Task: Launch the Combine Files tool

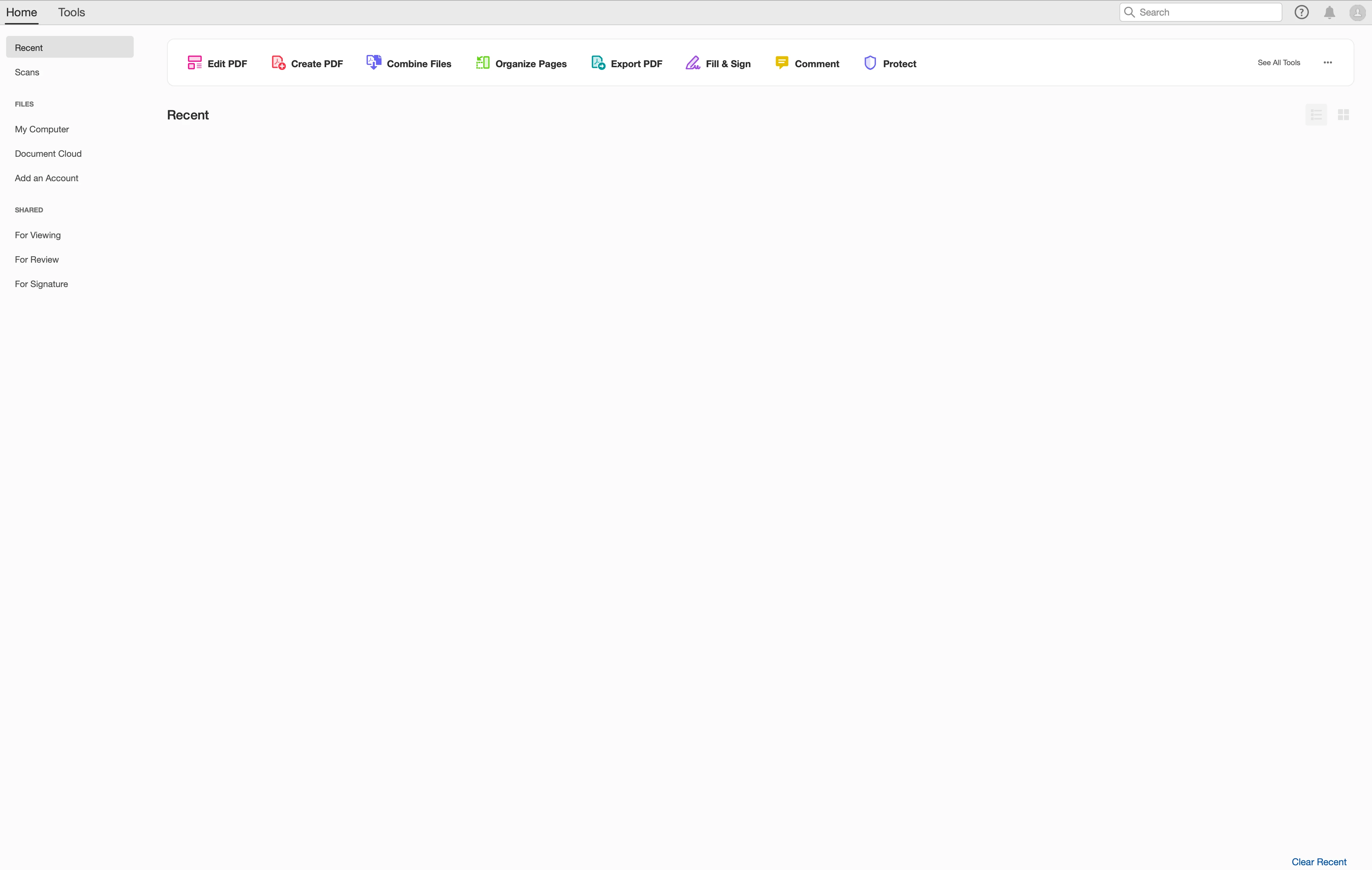Action: [x=409, y=63]
